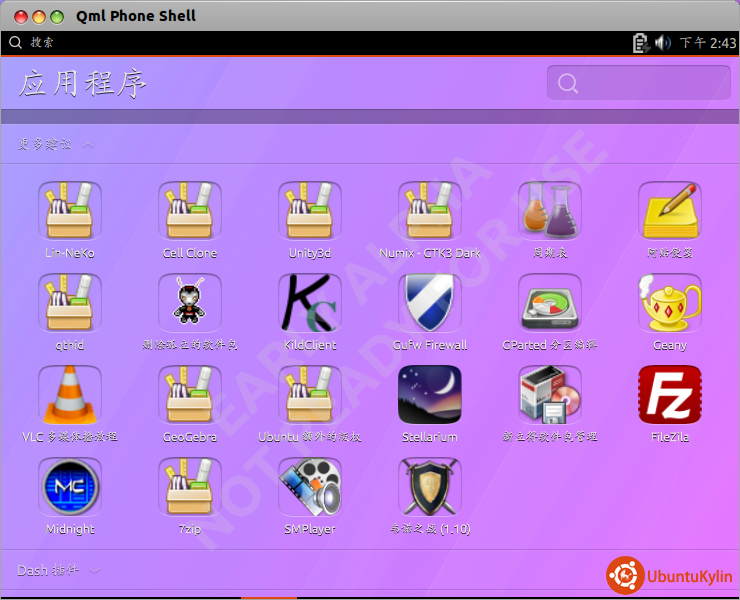This screenshot has height=600, width=740.
Task: Launch Gufw Firewall
Action: (430, 303)
